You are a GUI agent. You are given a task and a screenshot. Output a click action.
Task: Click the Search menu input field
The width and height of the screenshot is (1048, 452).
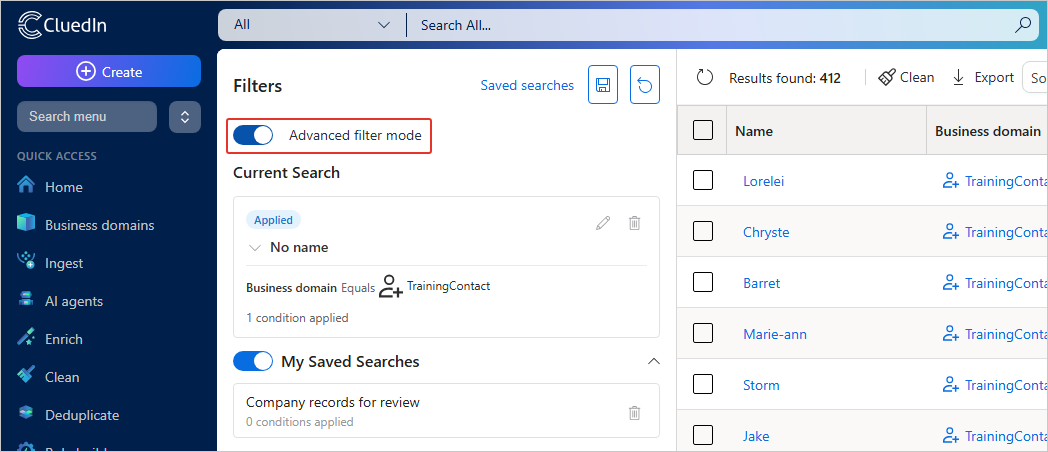point(87,117)
